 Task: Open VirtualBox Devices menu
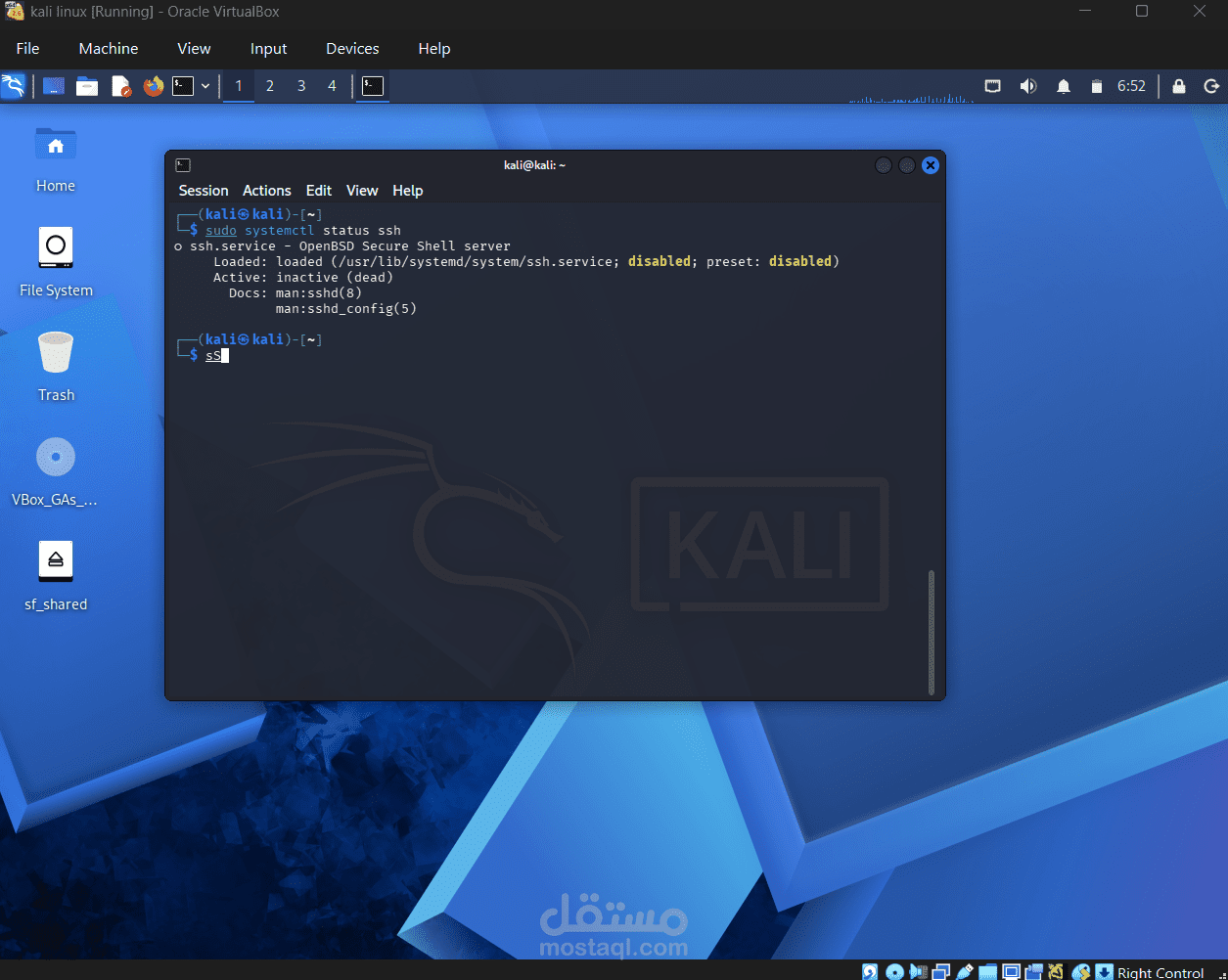pyautogui.click(x=352, y=48)
